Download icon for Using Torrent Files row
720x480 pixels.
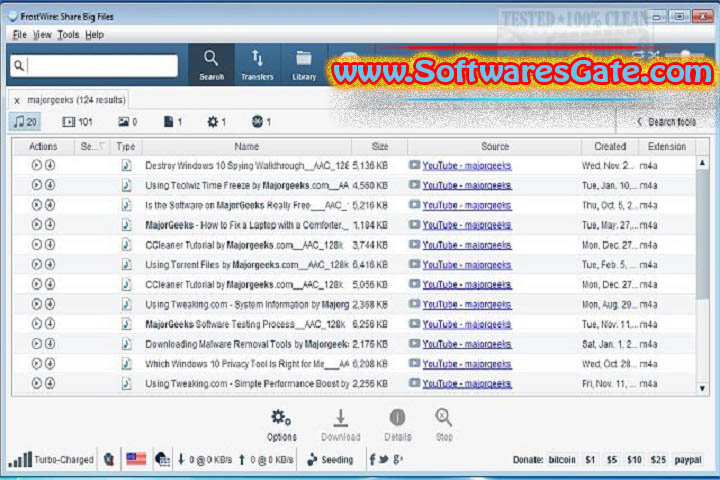tap(50, 264)
